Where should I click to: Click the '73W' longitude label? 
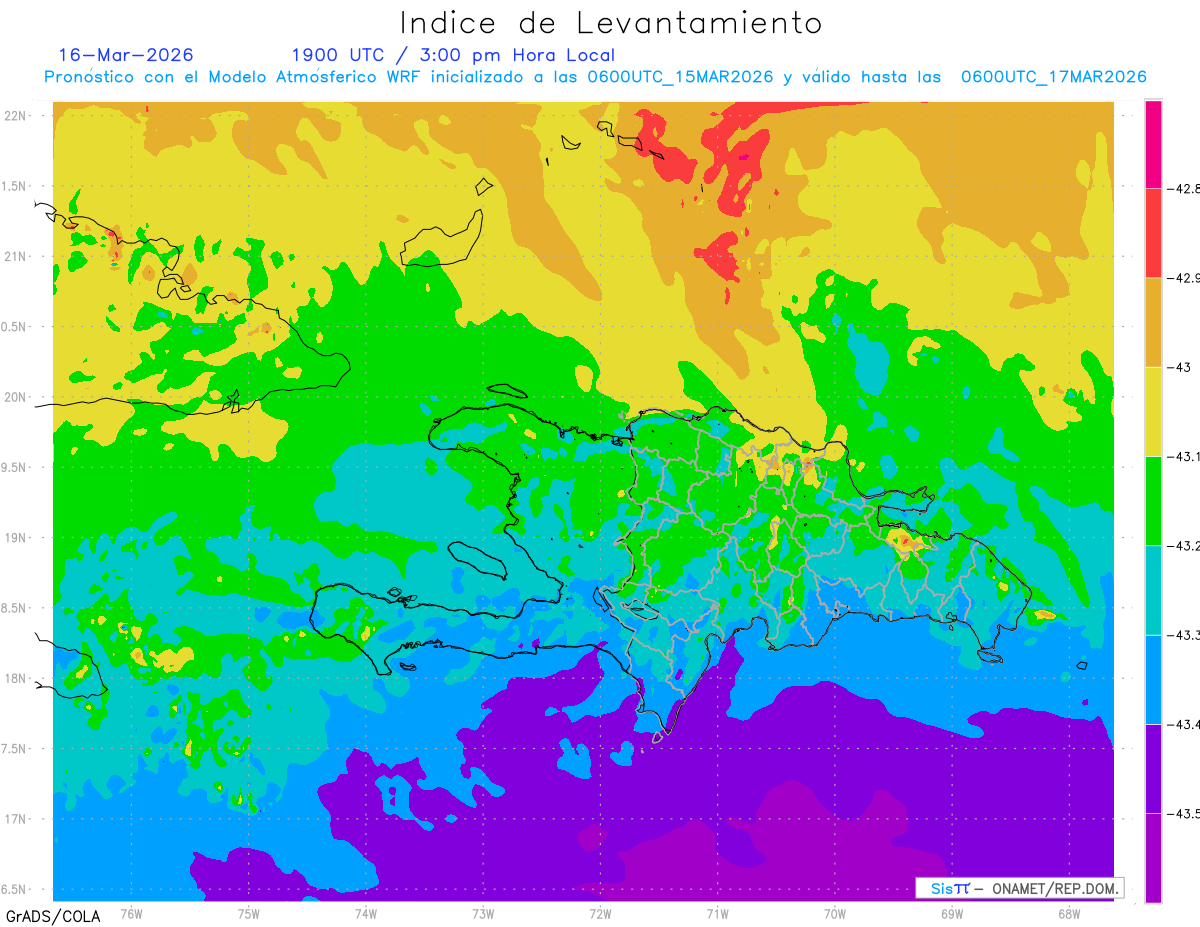pos(483,914)
